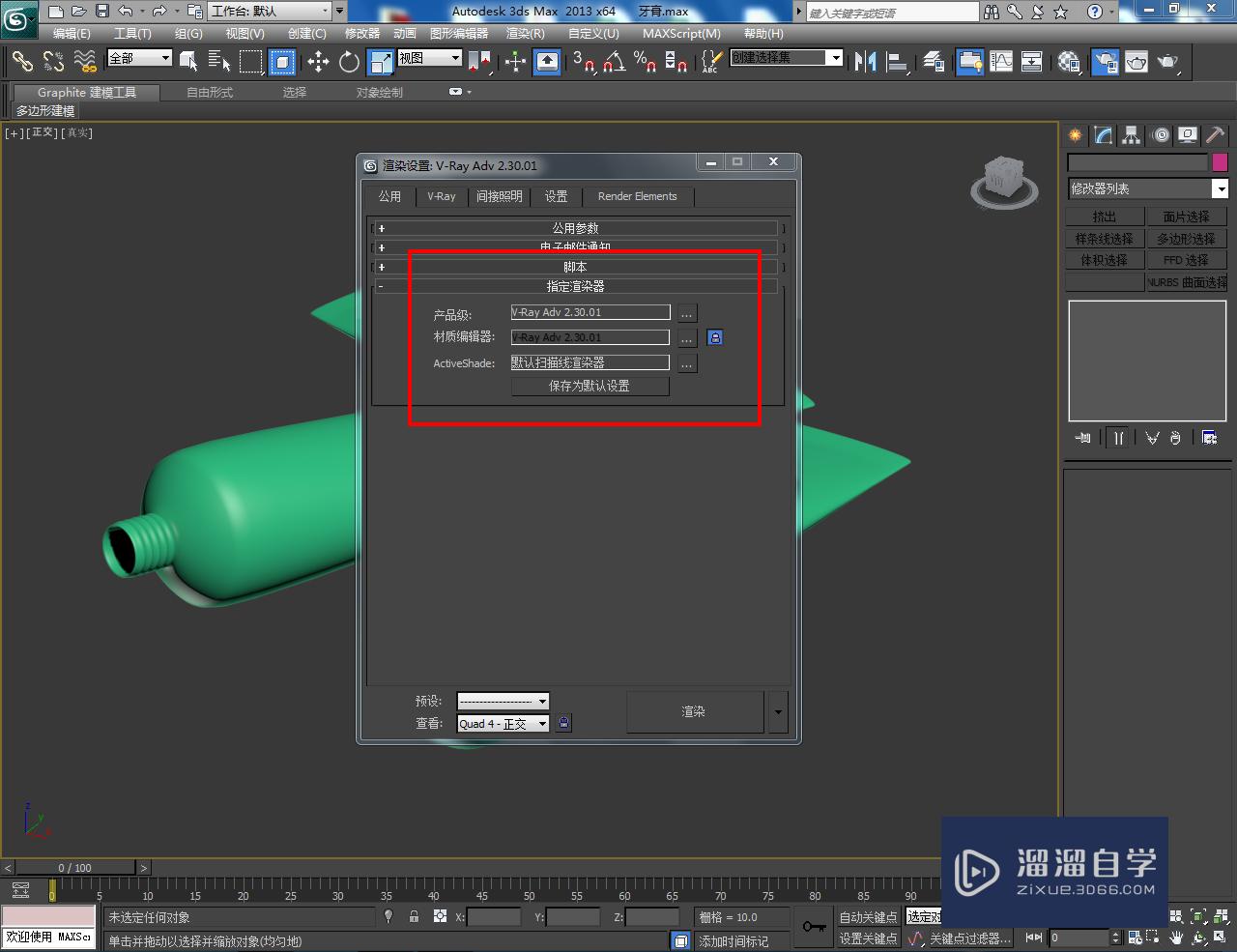
Task: Click the Mirror tool icon
Action: pos(865,62)
